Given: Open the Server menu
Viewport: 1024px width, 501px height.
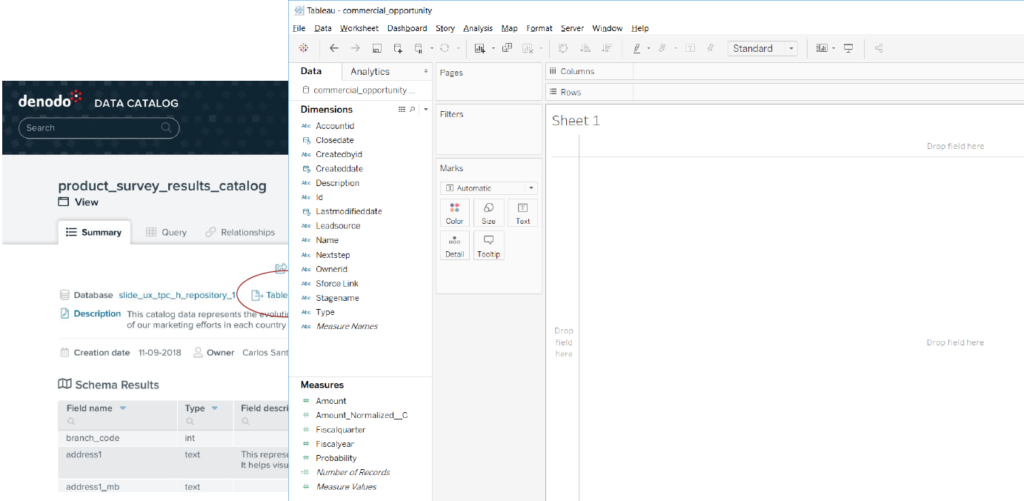Looking at the screenshot, I should [x=573, y=28].
